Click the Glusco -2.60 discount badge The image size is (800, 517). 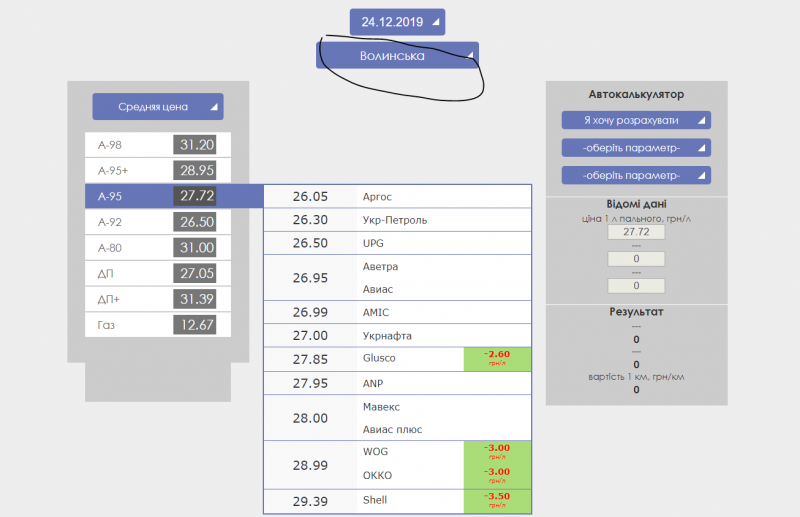coord(497,359)
